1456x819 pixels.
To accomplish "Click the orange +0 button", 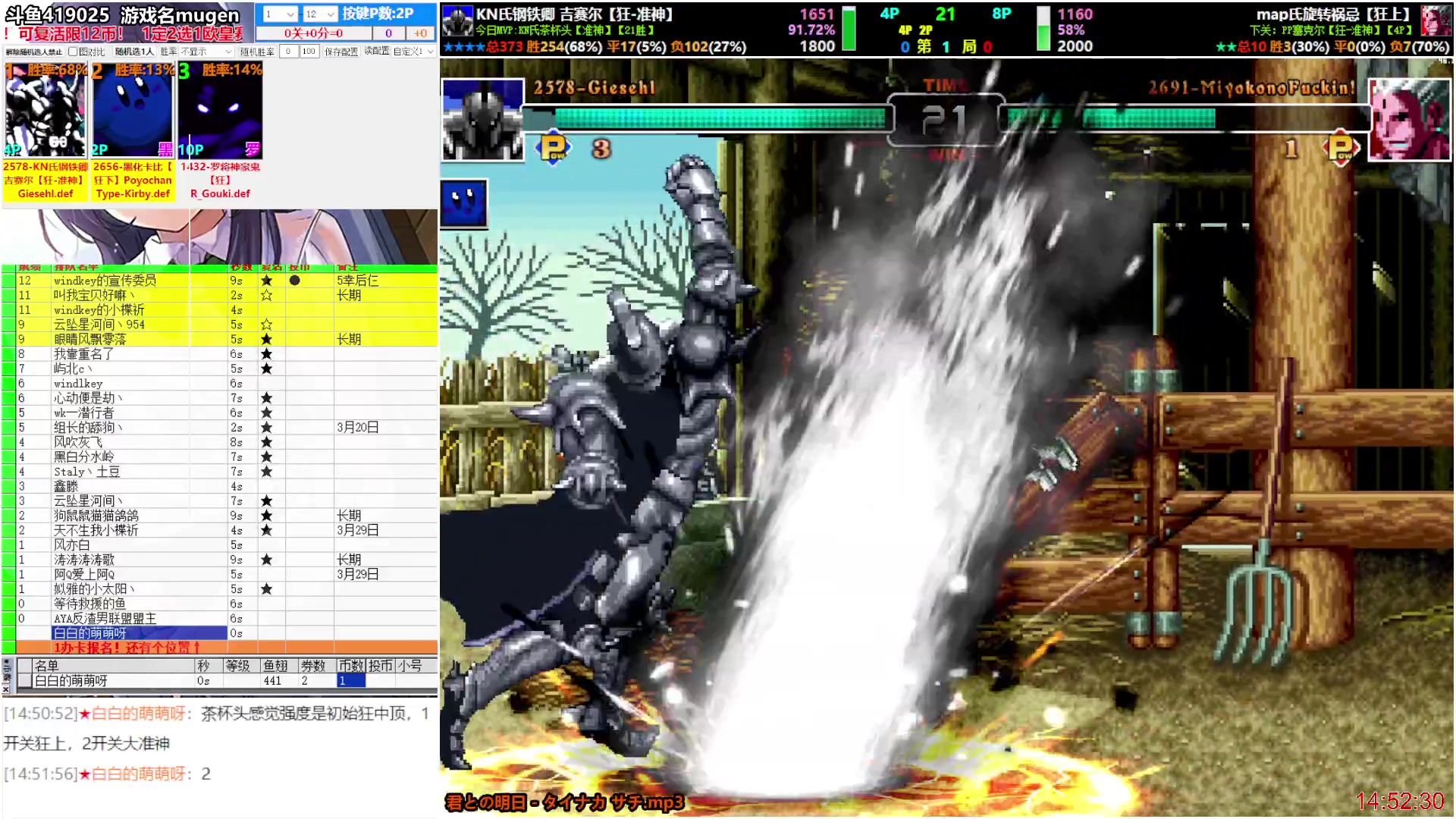I will pyautogui.click(x=420, y=33).
